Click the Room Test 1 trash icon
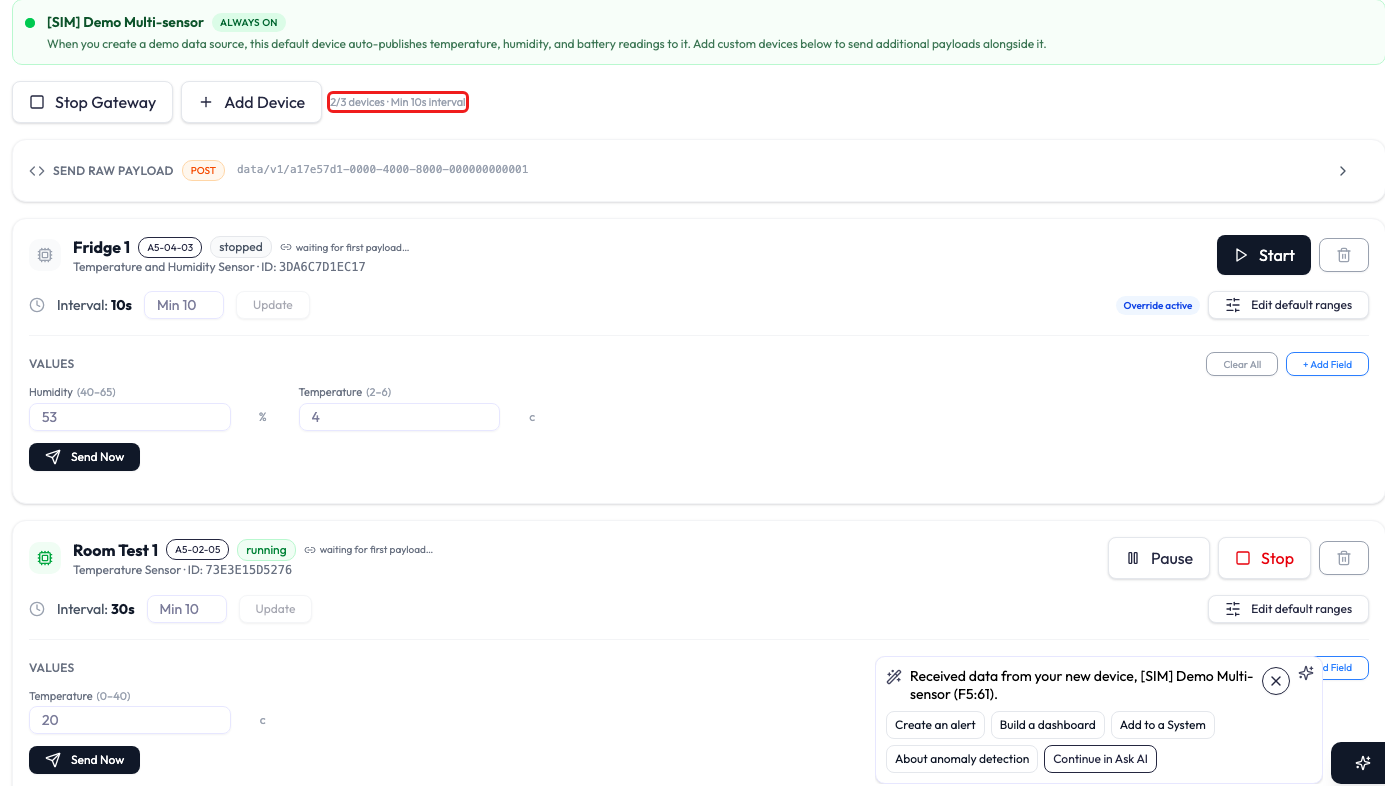Screen dimensions: 1385x786 (x=1344, y=558)
